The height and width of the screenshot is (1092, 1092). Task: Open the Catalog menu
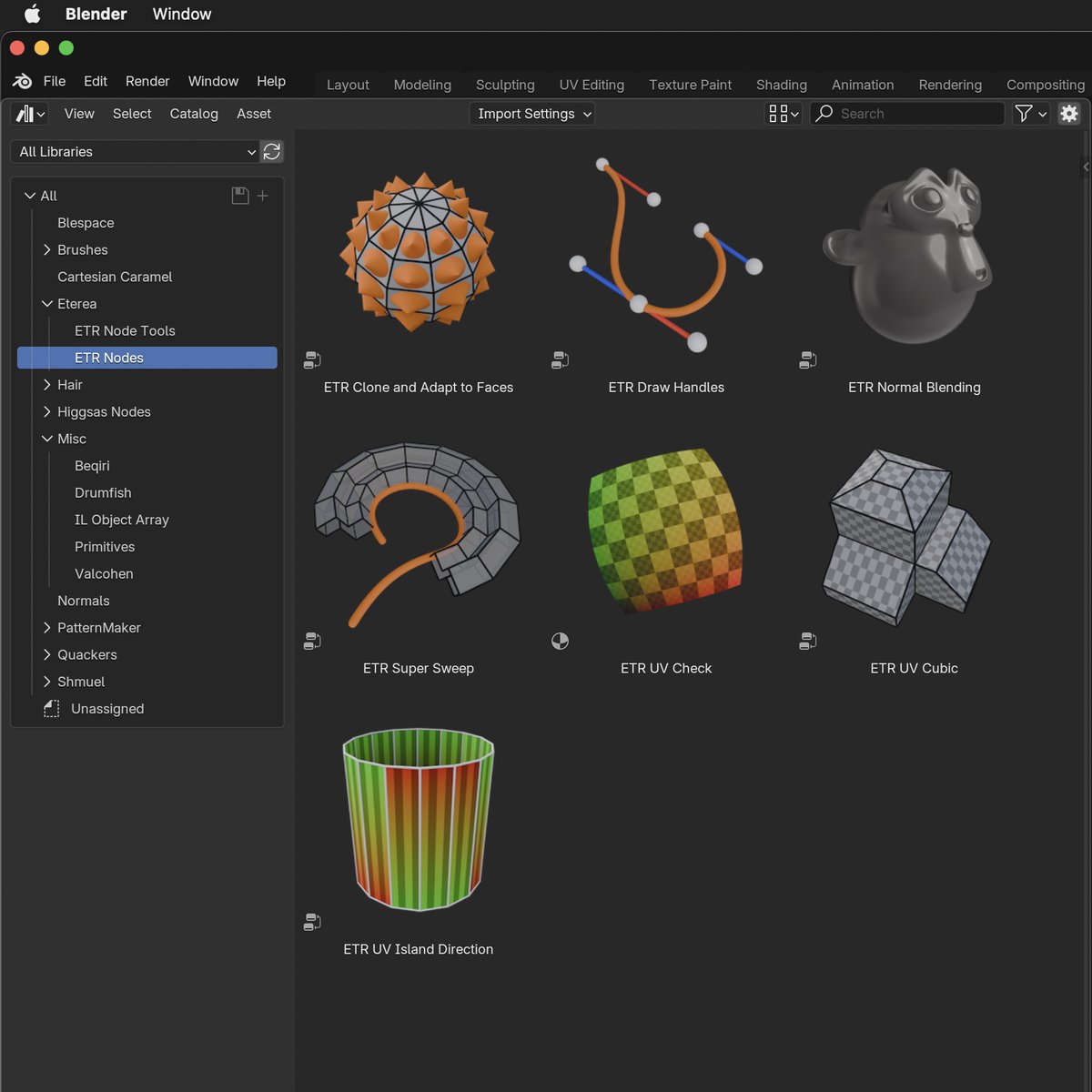[194, 114]
